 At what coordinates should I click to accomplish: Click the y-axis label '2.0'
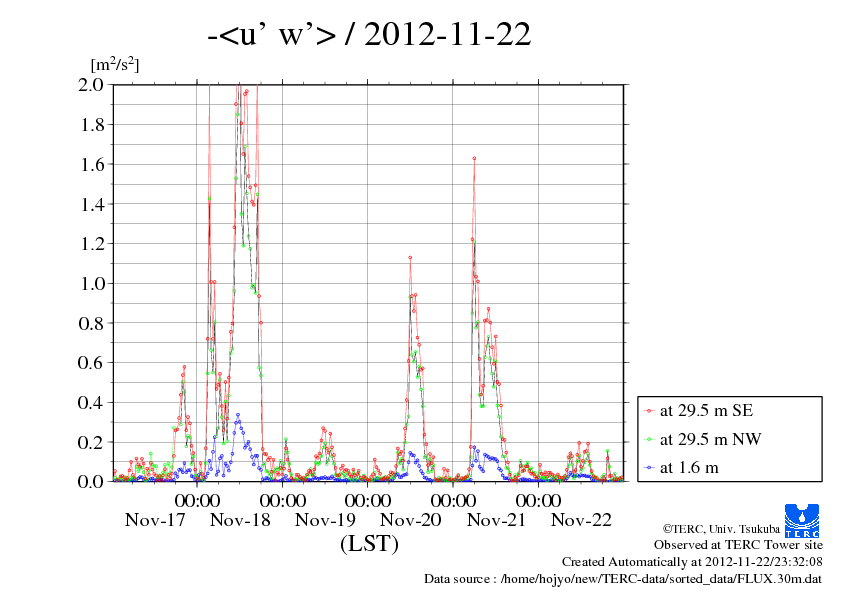pyautogui.click(x=91, y=85)
